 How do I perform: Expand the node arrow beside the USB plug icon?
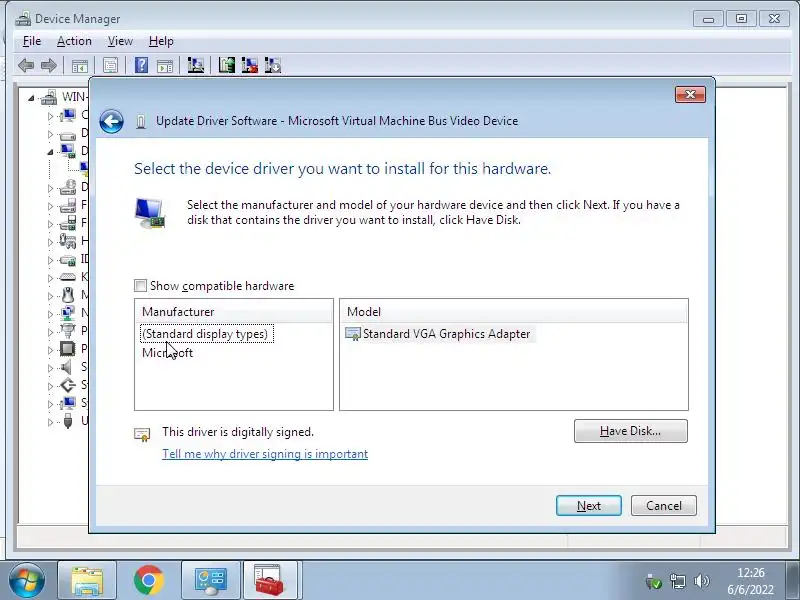[x=50, y=421]
